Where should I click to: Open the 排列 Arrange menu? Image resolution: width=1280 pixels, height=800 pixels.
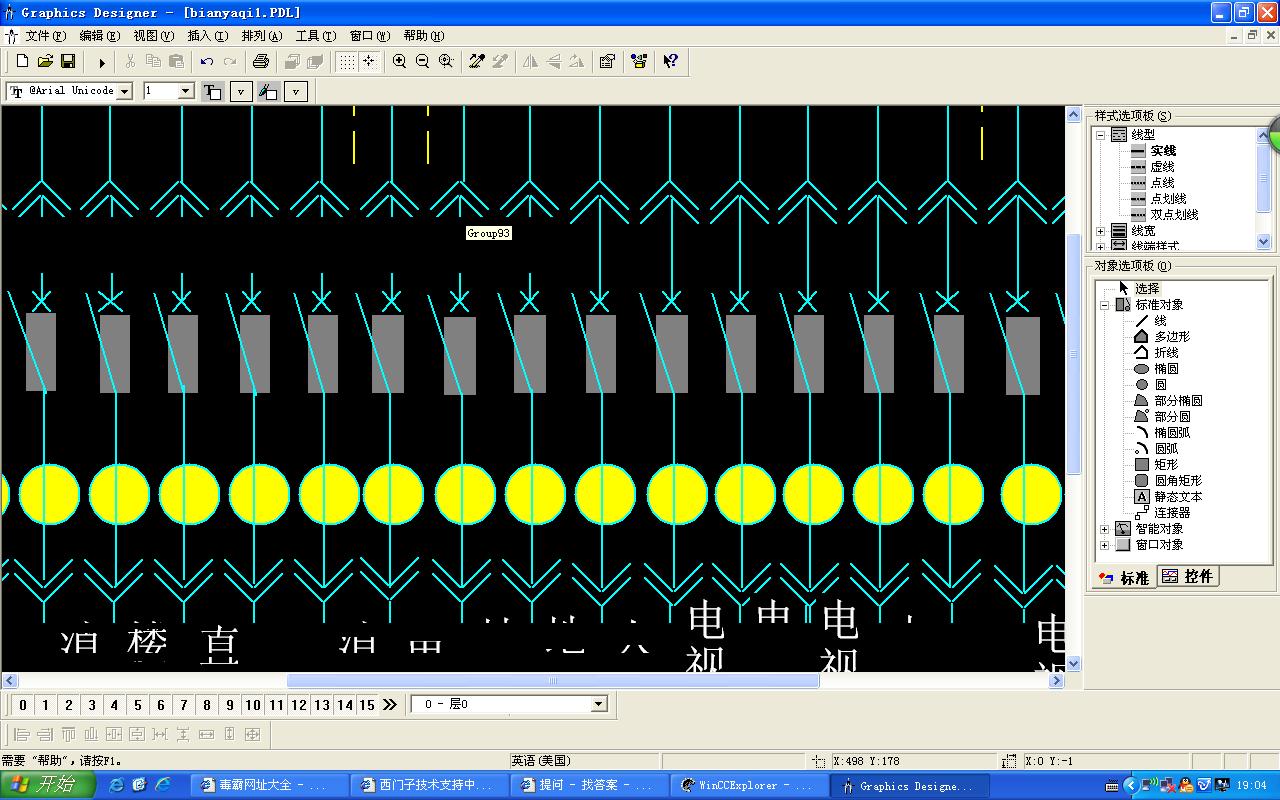tap(261, 36)
